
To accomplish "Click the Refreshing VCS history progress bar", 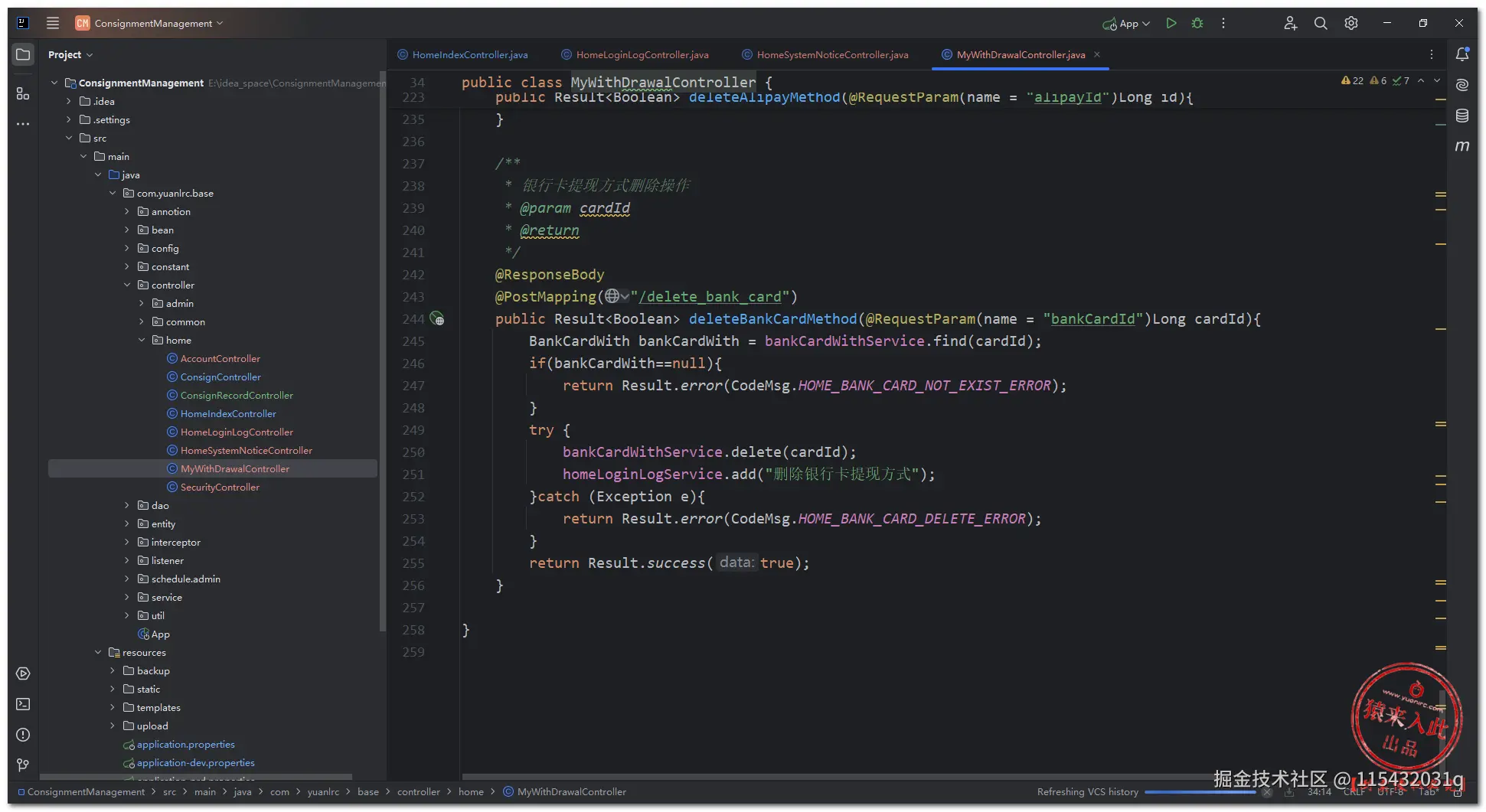I will [x=1200, y=792].
